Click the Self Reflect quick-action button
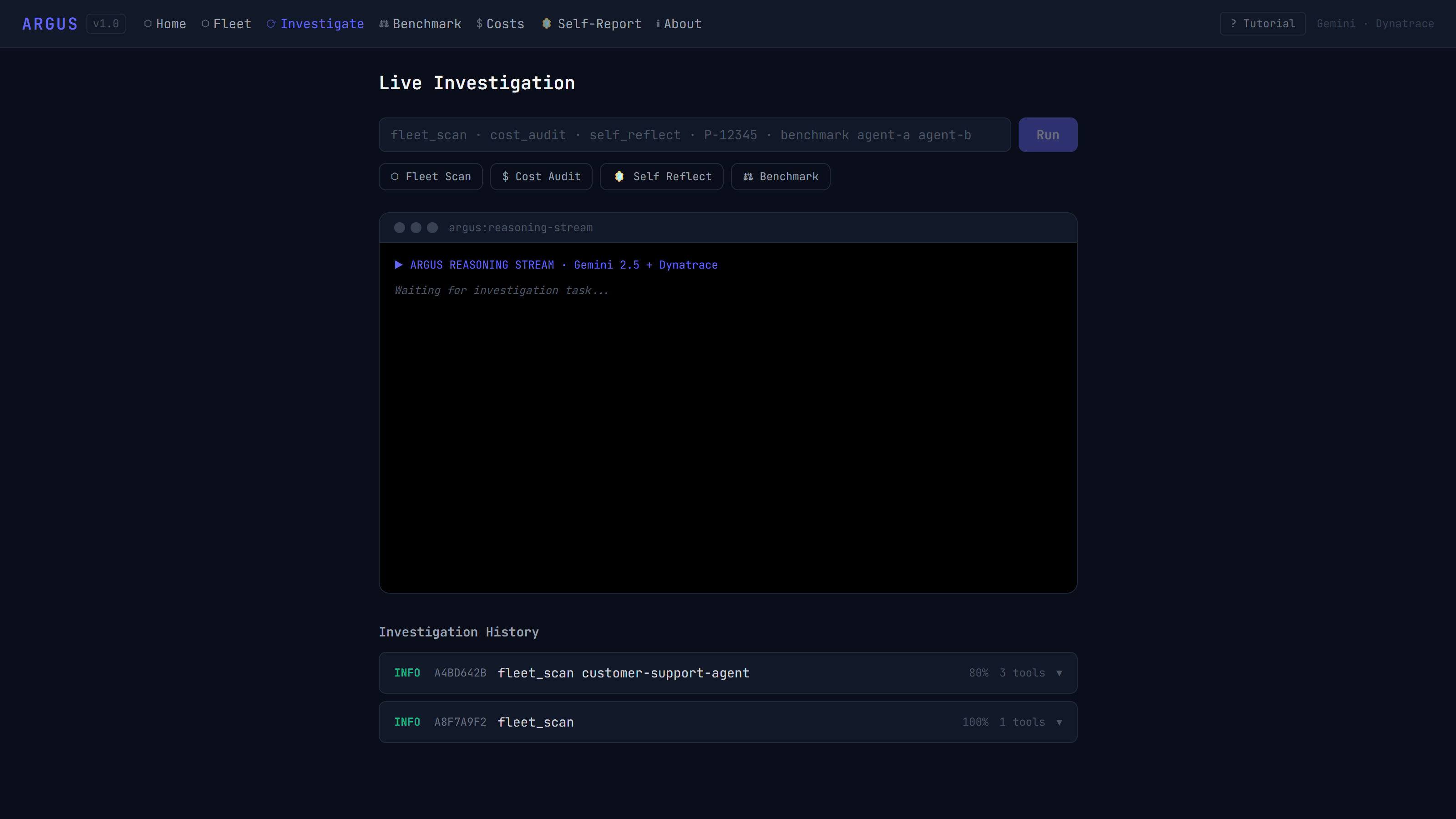 coord(661,177)
